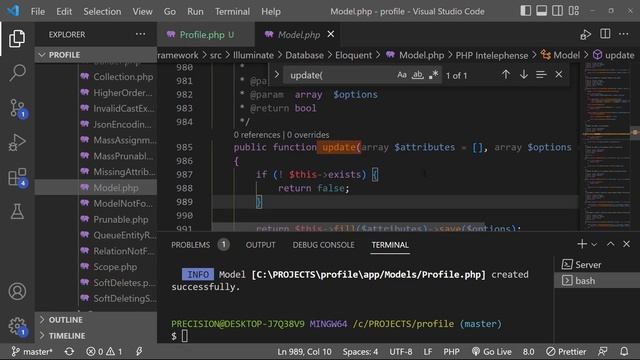
Task: Expand the OUTLINE section
Action: [x=95, y=320]
